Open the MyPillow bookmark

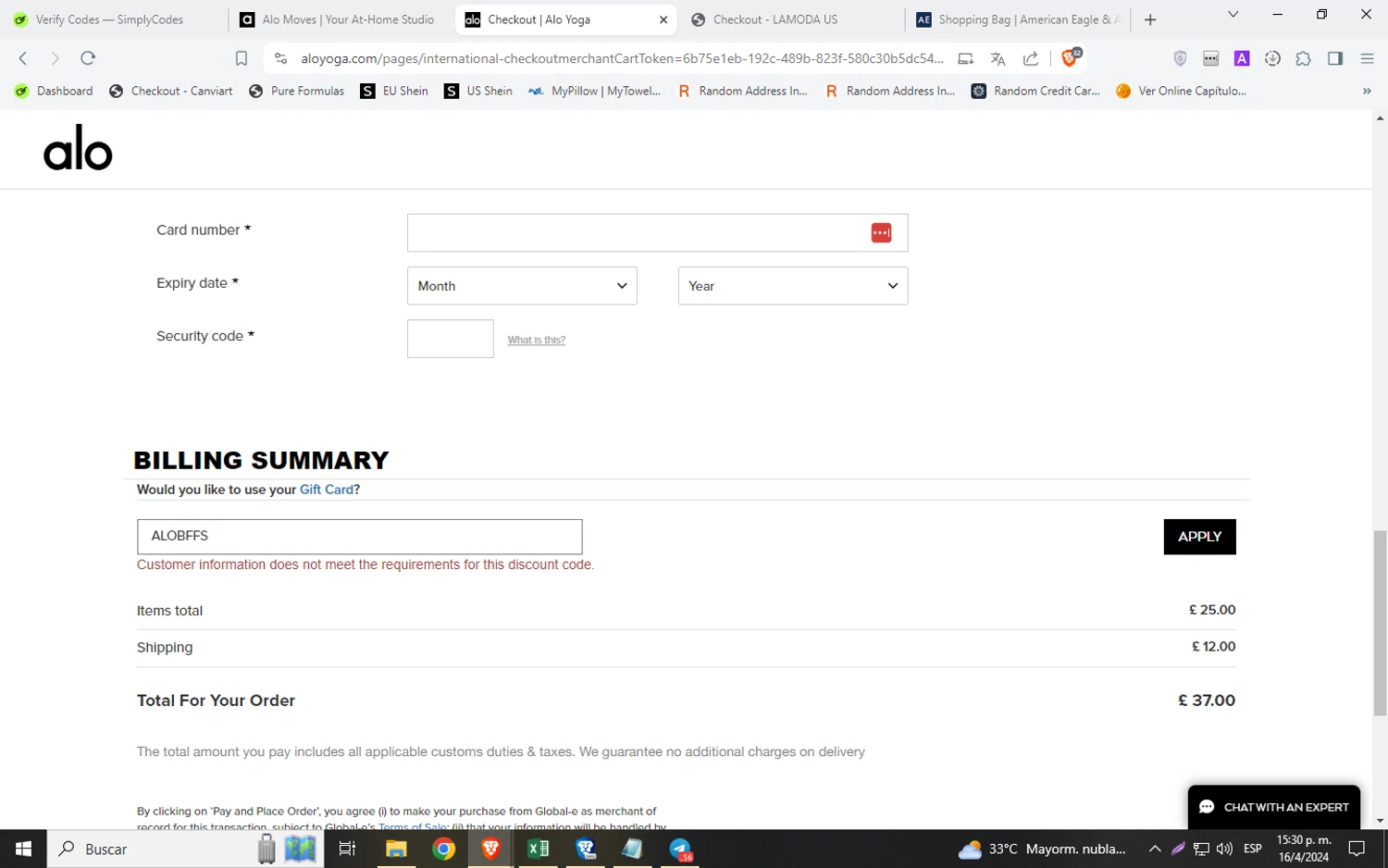[x=594, y=91]
